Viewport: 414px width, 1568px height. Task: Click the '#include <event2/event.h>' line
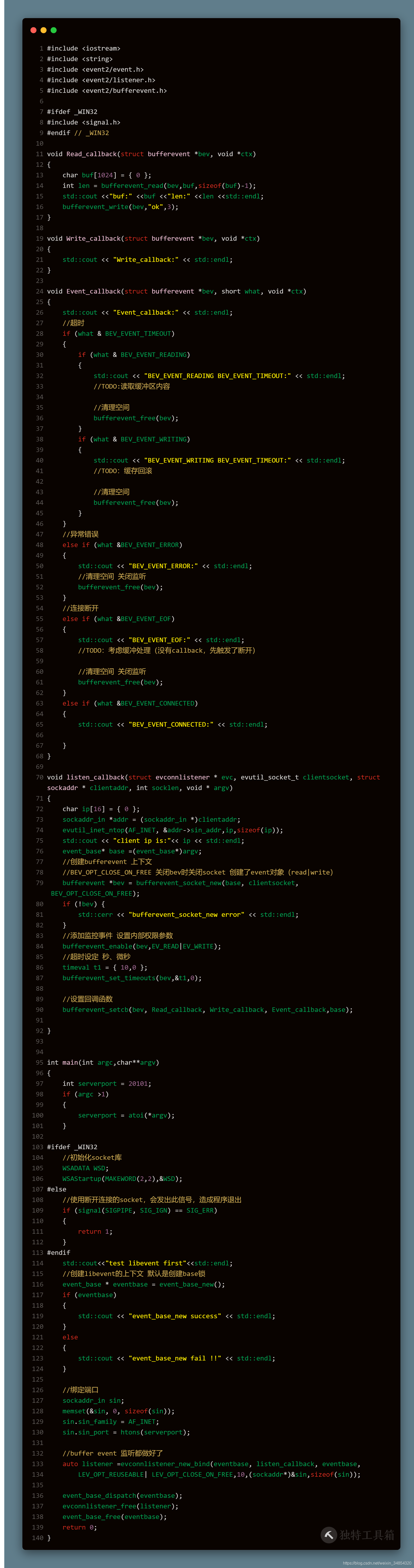(x=96, y=69)
